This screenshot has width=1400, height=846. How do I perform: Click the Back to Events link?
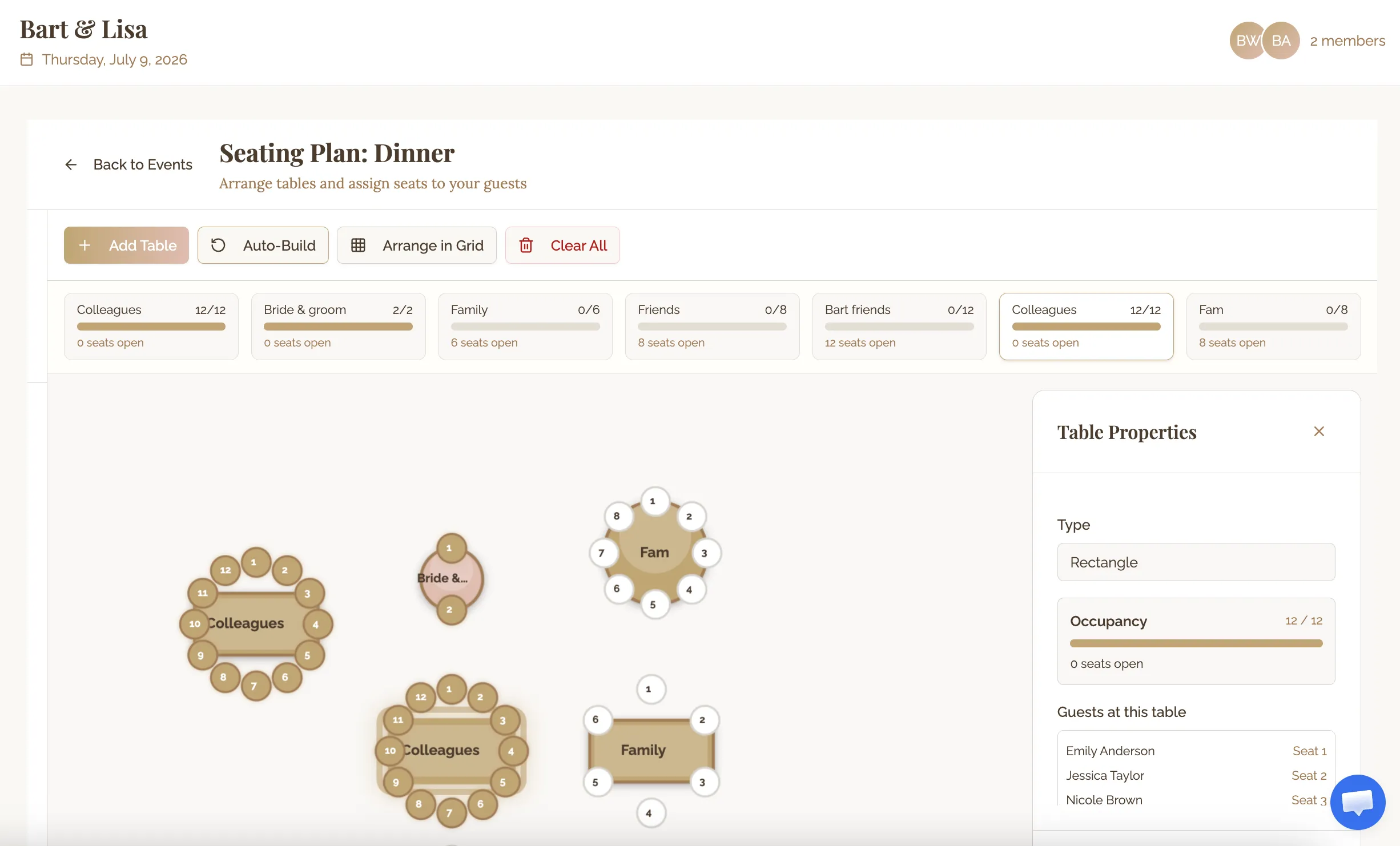tap(143, 165)
